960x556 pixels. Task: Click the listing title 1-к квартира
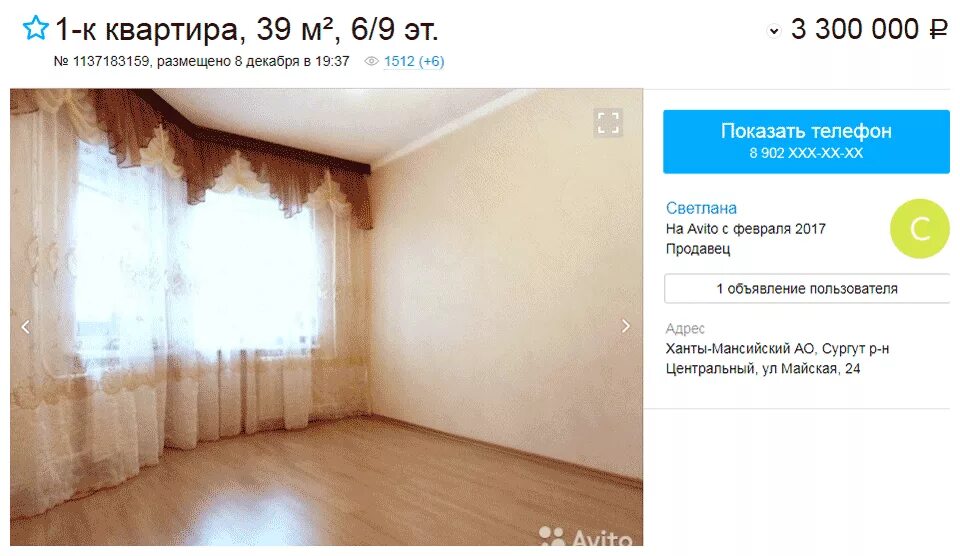pyautogui.click(x=247, y=29)
